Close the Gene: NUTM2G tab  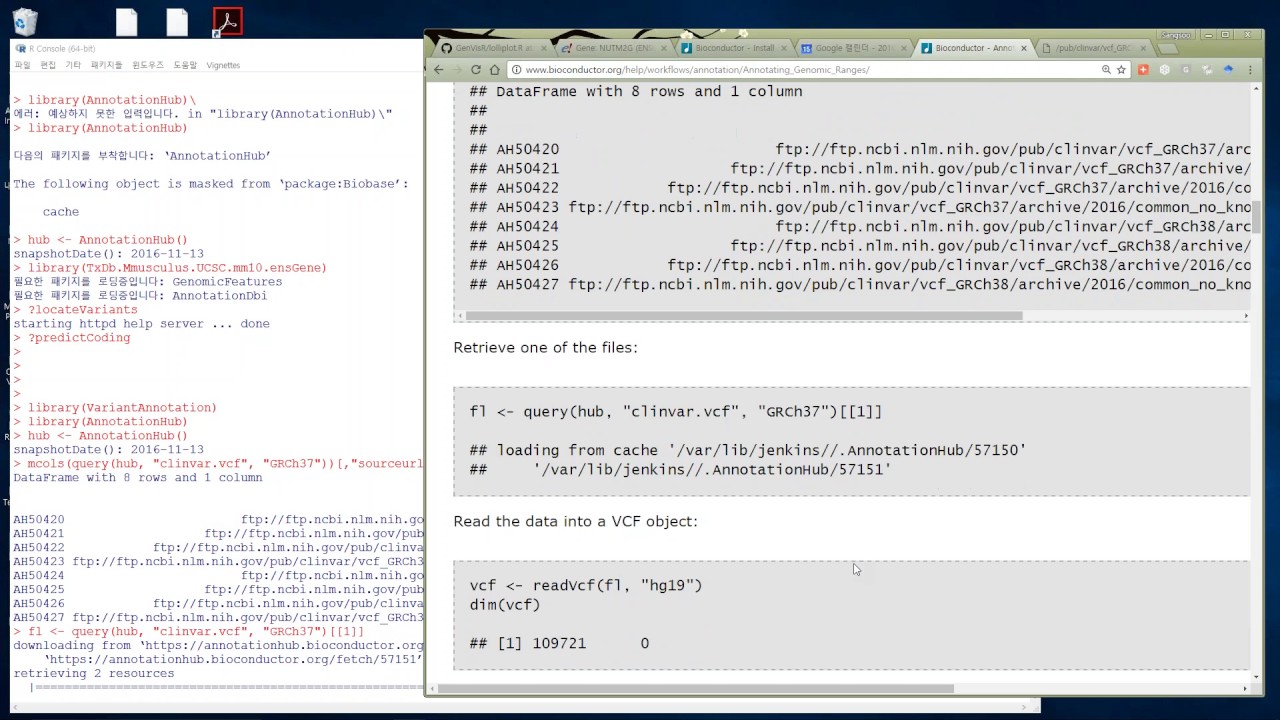665,47
